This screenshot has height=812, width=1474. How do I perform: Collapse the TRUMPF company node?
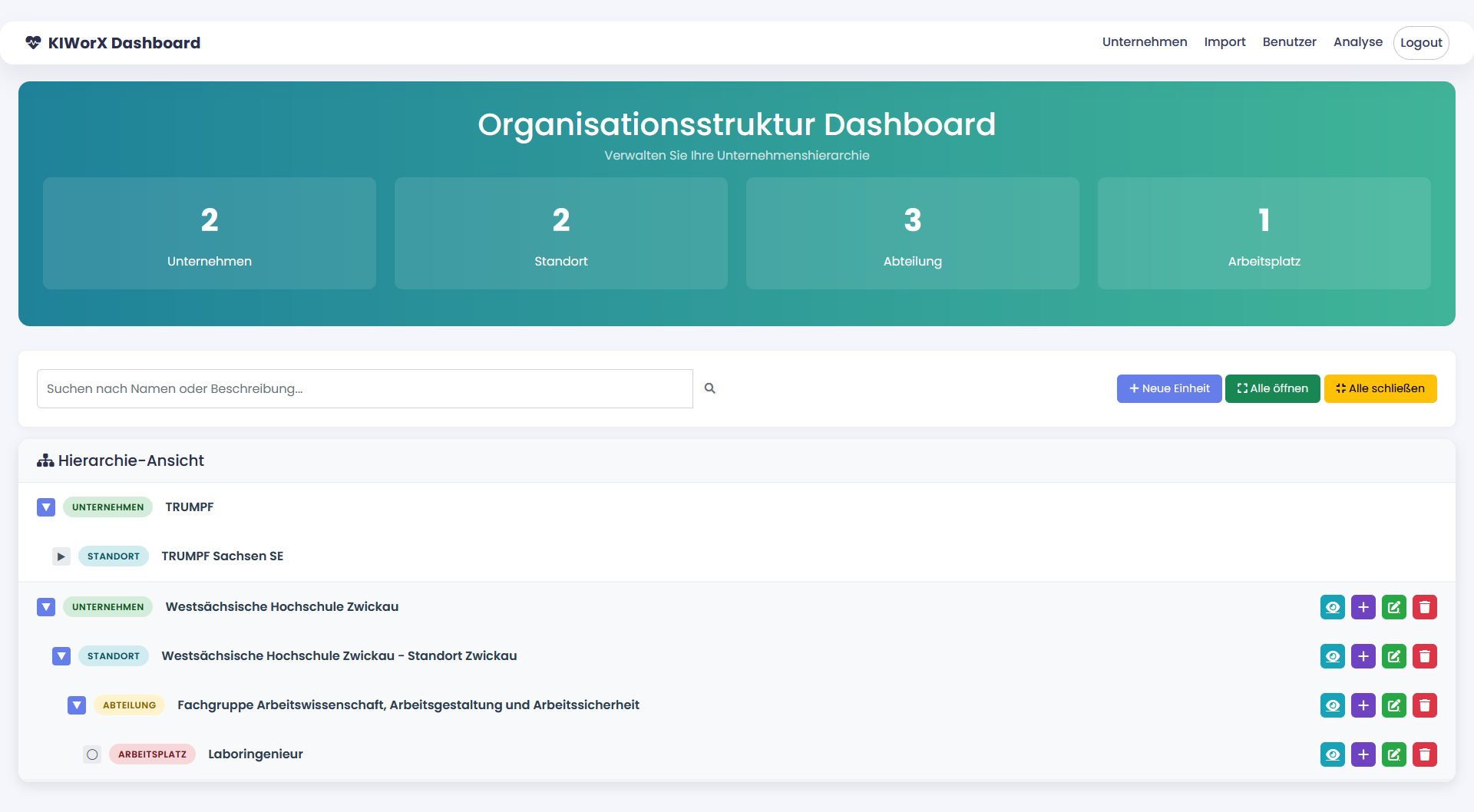(46, 507)
